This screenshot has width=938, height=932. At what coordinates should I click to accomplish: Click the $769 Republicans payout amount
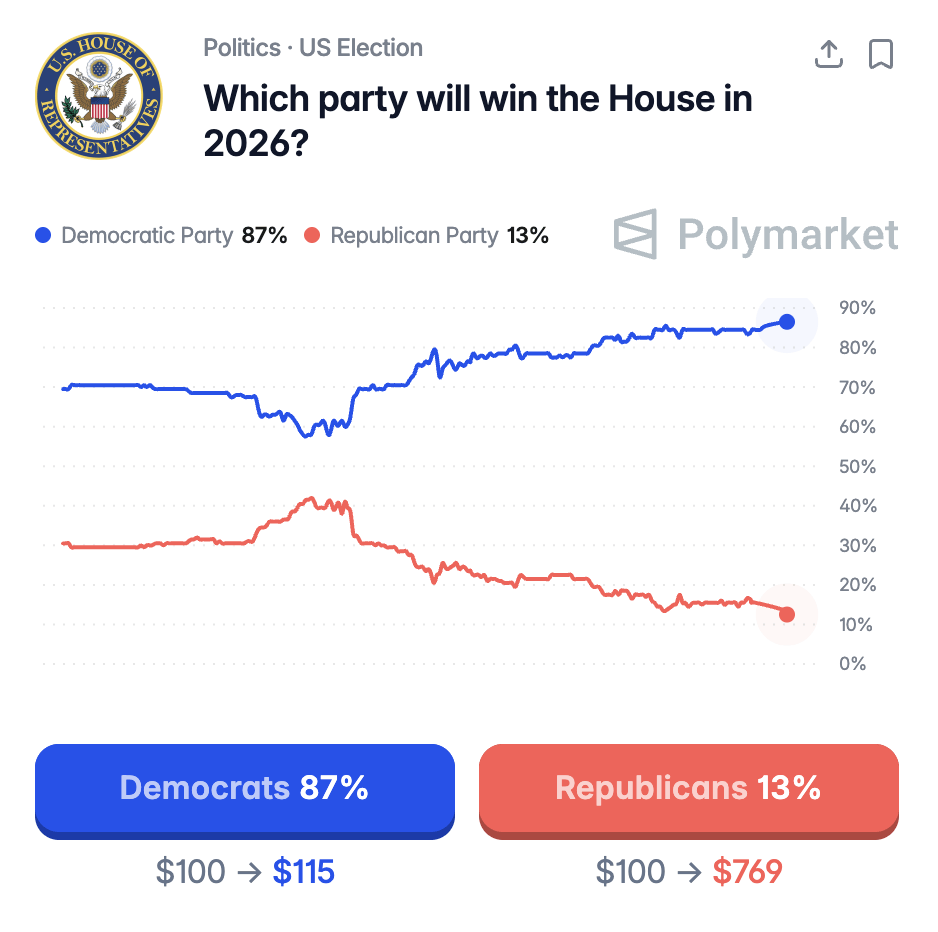pos(747,872)
